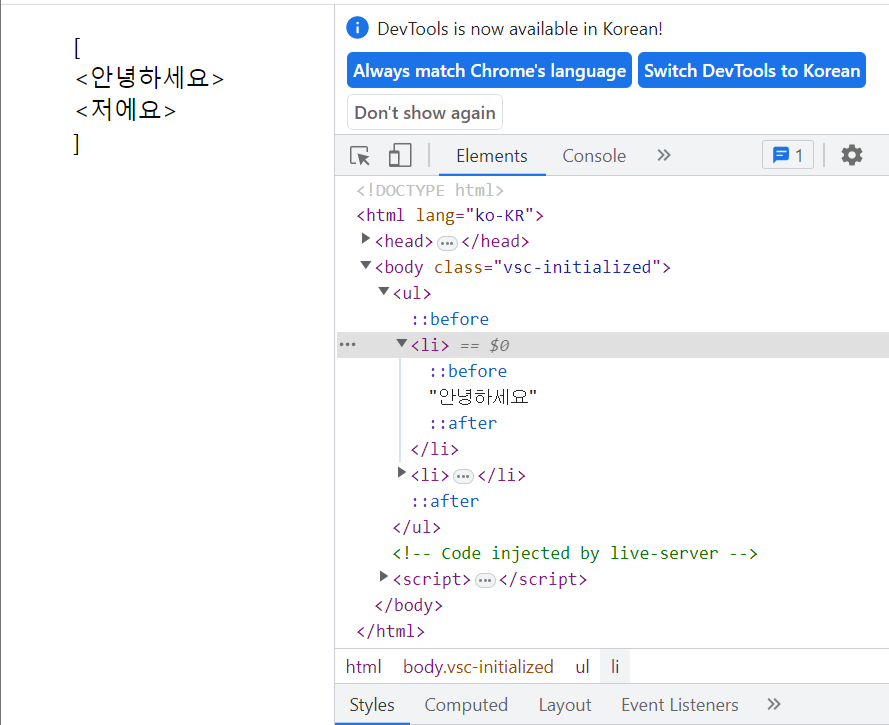Viewport: 889px width, 725px height.
Task: Select the ::before under ul
Action: (450, 319)
